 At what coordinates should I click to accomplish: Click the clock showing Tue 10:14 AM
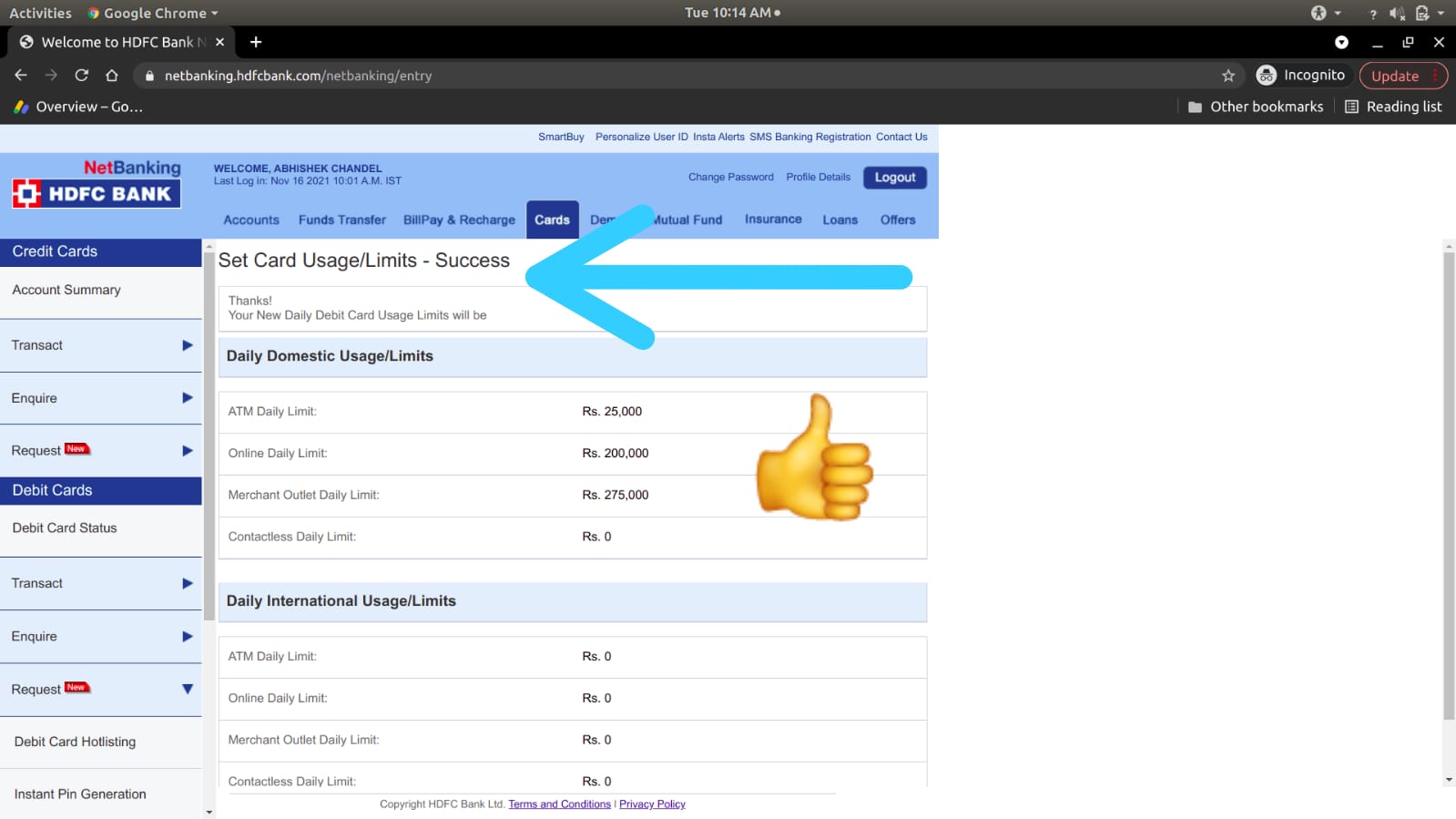[732, 13]
